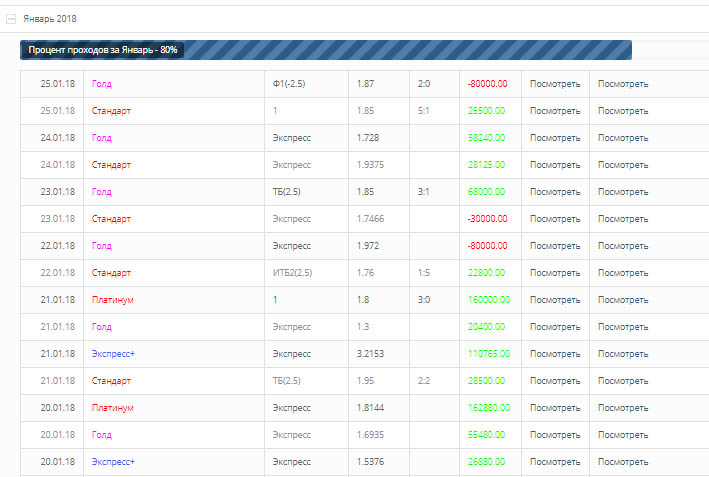
Task: Click the ИТБ2(2.5) bet type cell
Action: [293, 273]
